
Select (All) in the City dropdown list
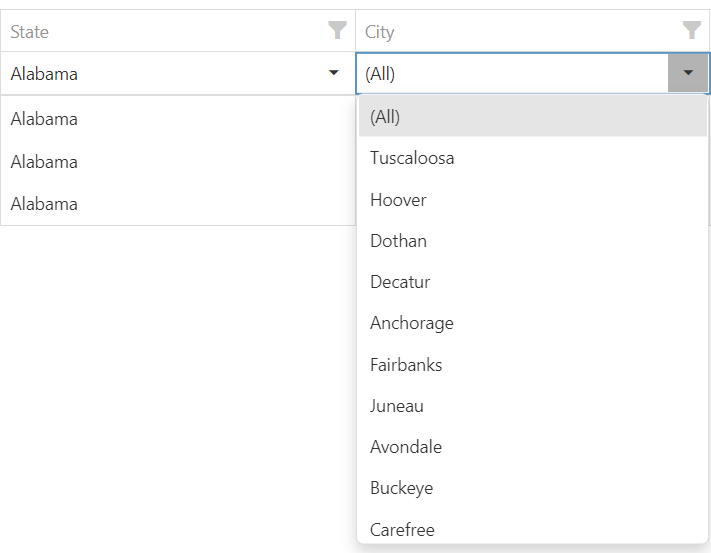point(533,116)
